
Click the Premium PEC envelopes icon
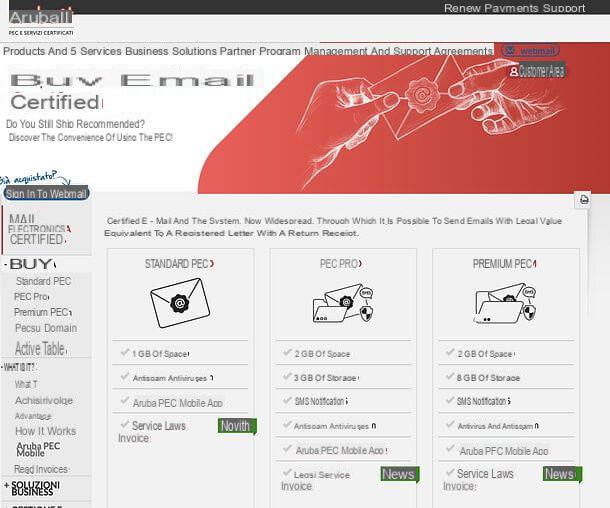coord(505,303)
